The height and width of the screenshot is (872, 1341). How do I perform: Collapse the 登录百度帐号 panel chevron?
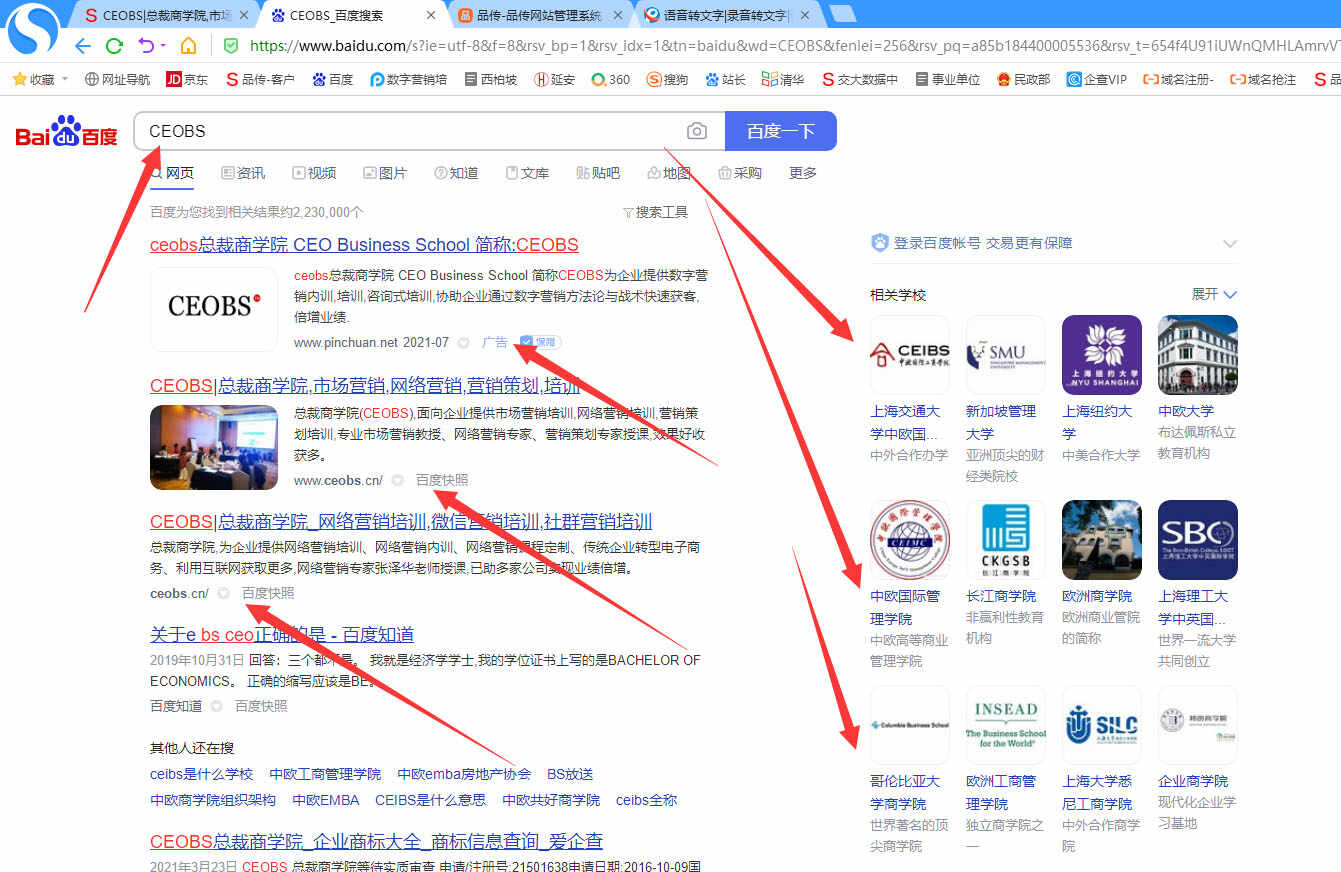click(x=1230, y=244)
